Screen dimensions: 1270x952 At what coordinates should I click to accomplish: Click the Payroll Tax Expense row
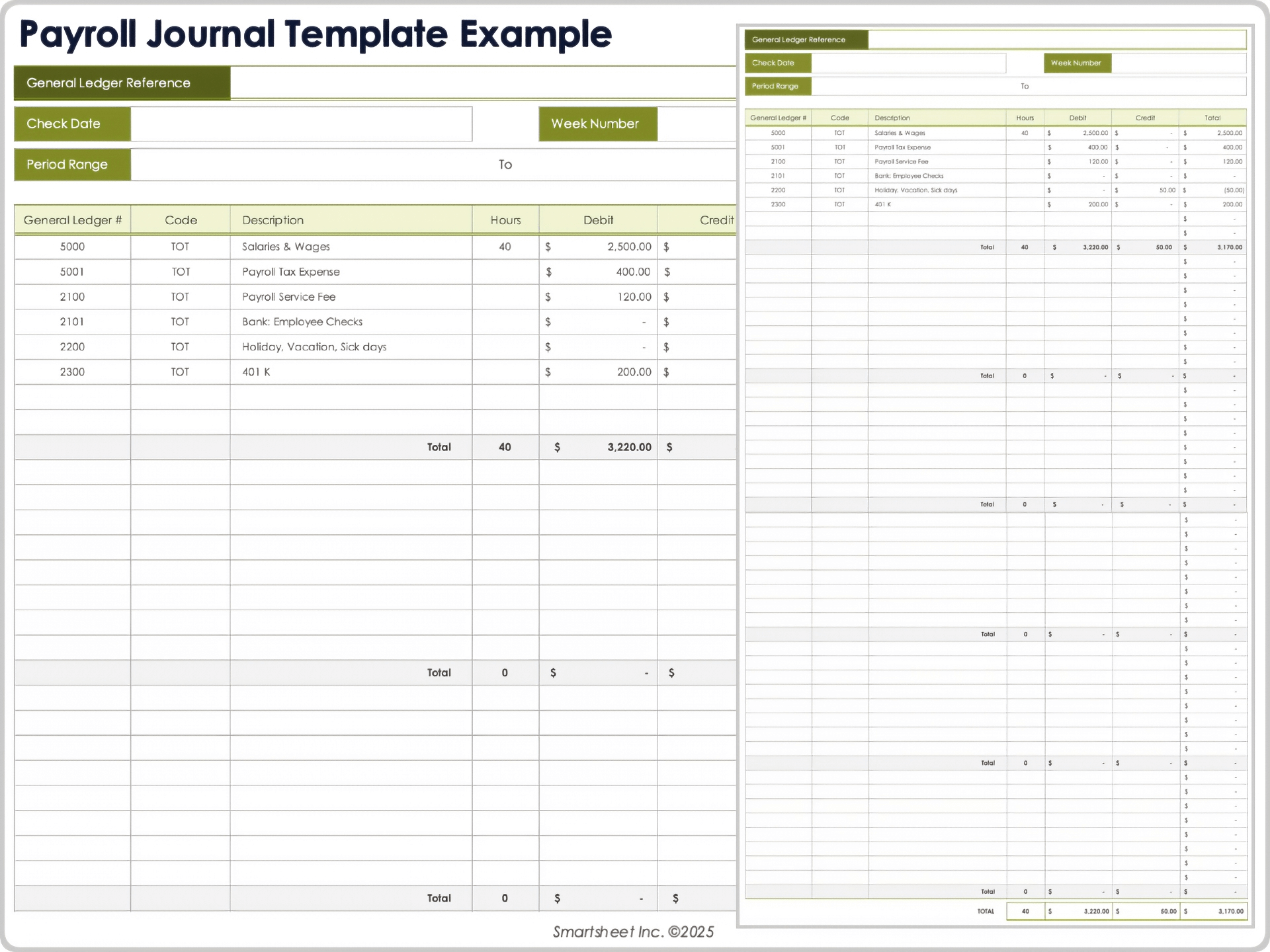pos(290,272)
